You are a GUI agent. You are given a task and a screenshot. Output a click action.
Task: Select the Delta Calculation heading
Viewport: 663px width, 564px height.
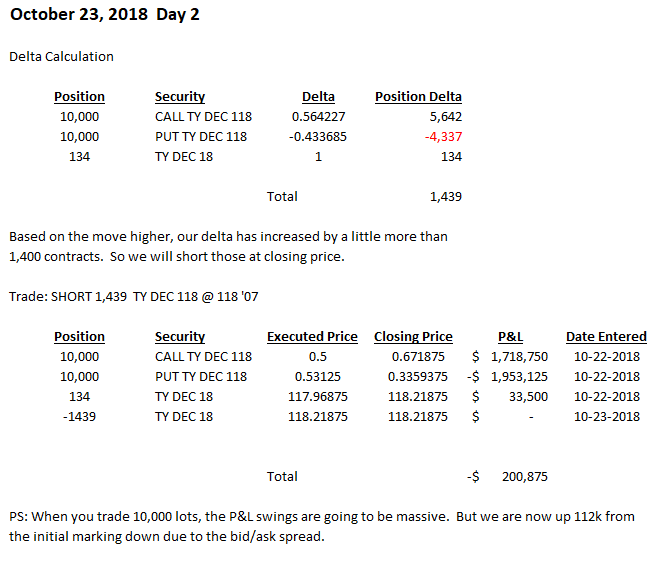pos(61,56)
